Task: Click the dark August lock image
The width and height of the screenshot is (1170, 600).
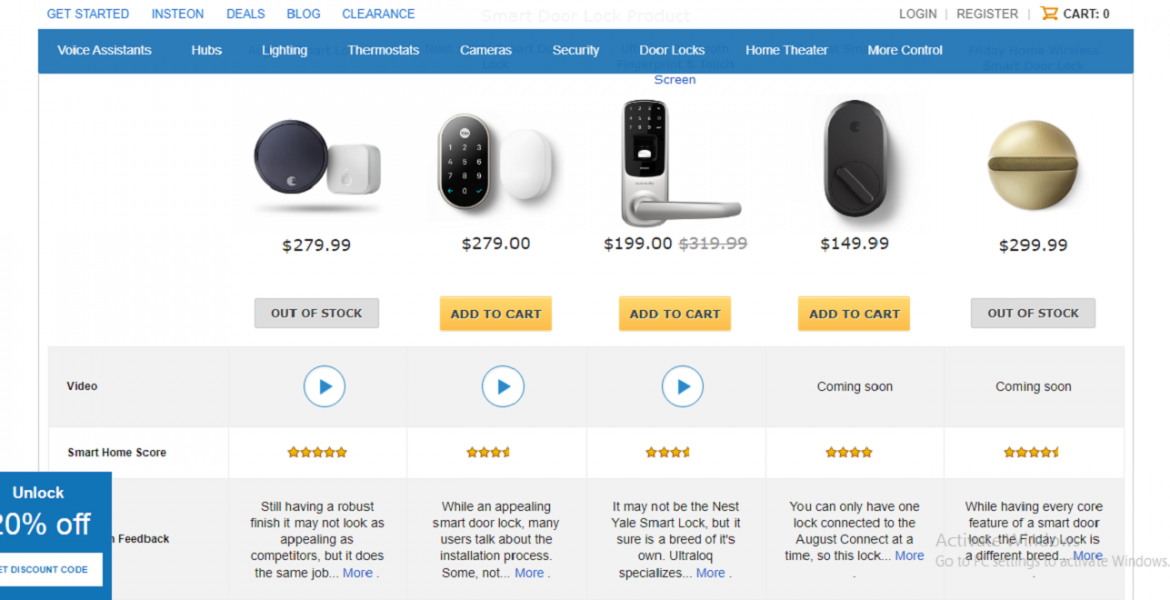Action: [853, 160]
